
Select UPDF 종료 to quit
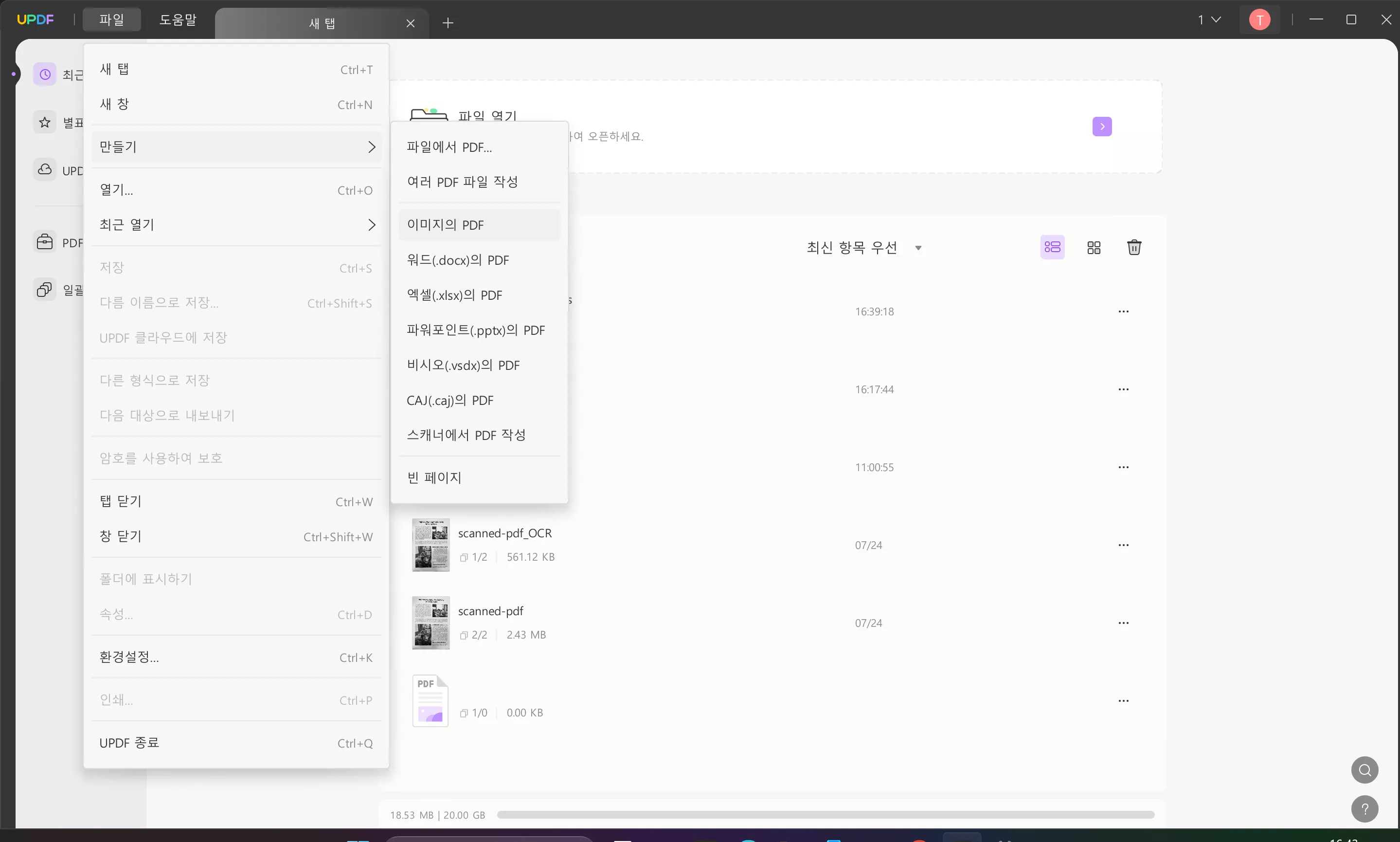[x=236, y=743]
